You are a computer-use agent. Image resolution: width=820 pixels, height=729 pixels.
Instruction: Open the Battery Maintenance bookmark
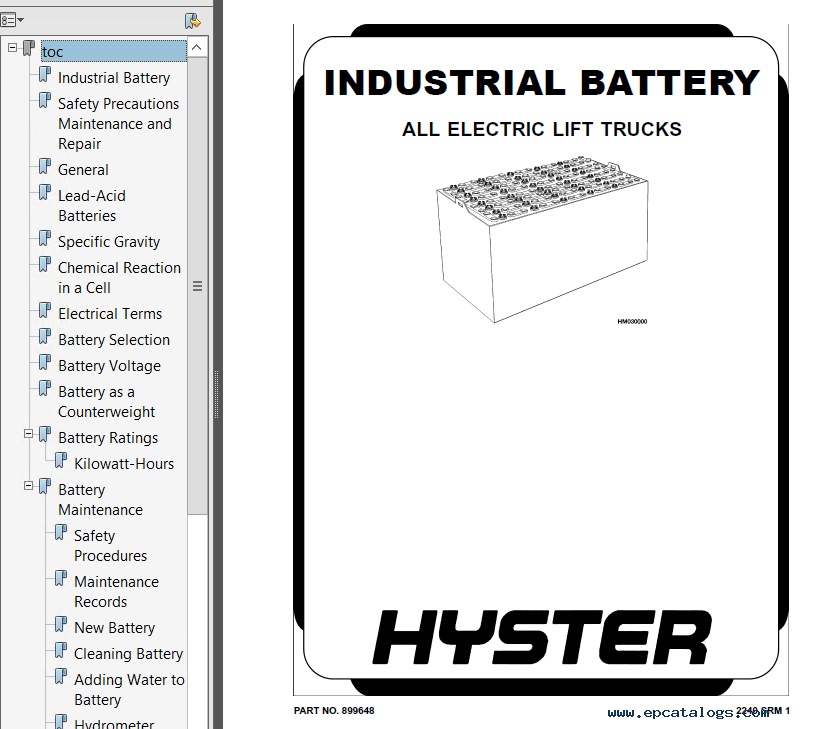pos(100,499)
